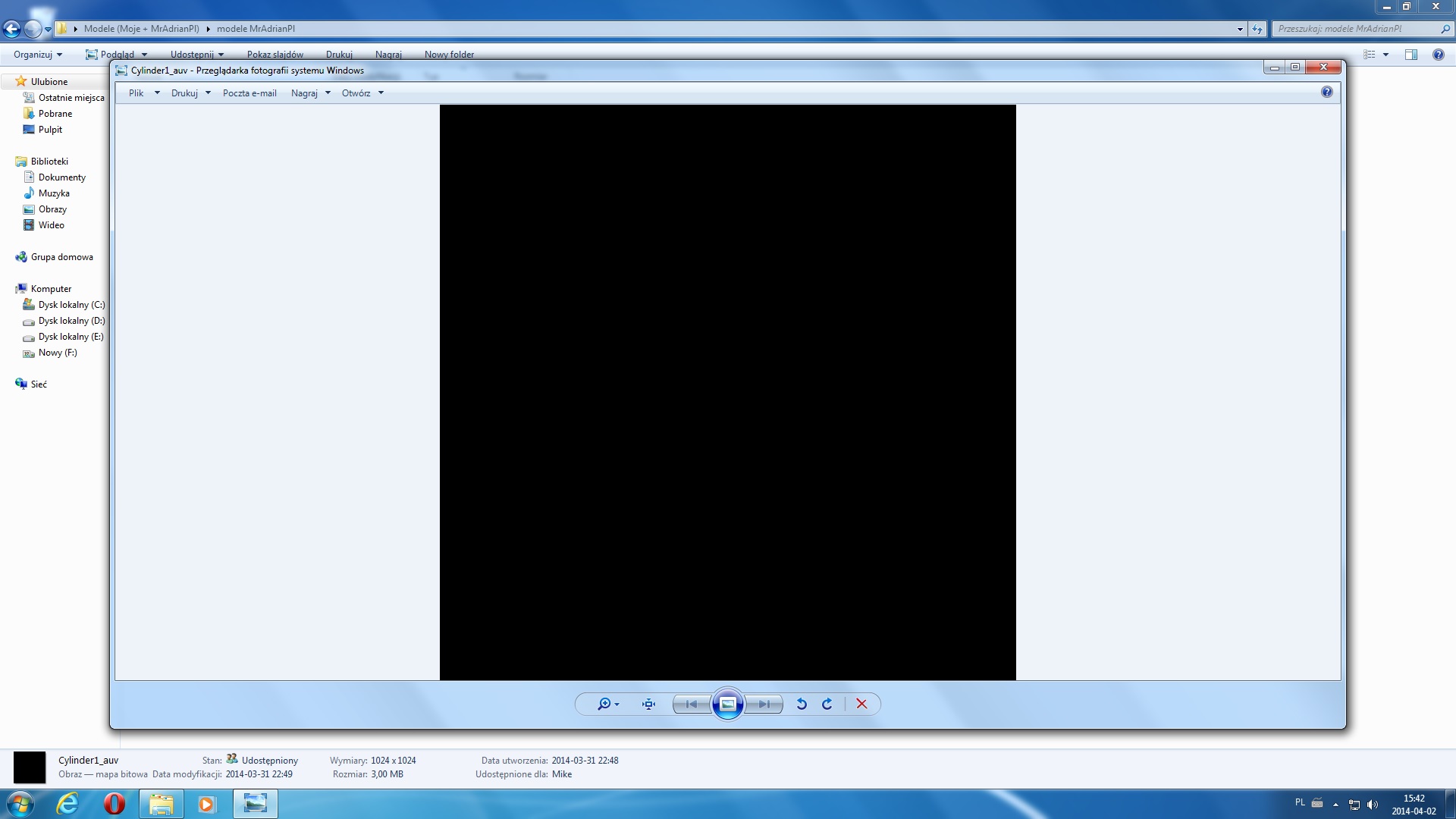Delete photo with red X icon
Screen dimensions: 1456x819
(861, 704)
